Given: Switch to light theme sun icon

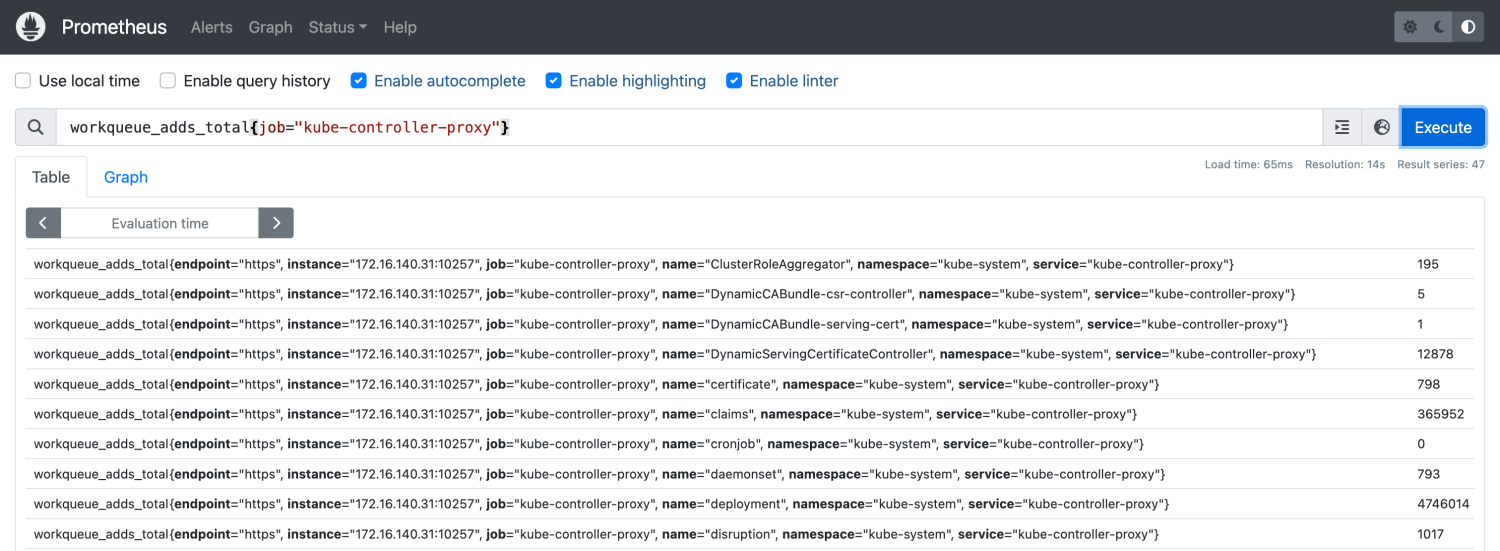Looking at the screenshot, I should (1411, 27).
